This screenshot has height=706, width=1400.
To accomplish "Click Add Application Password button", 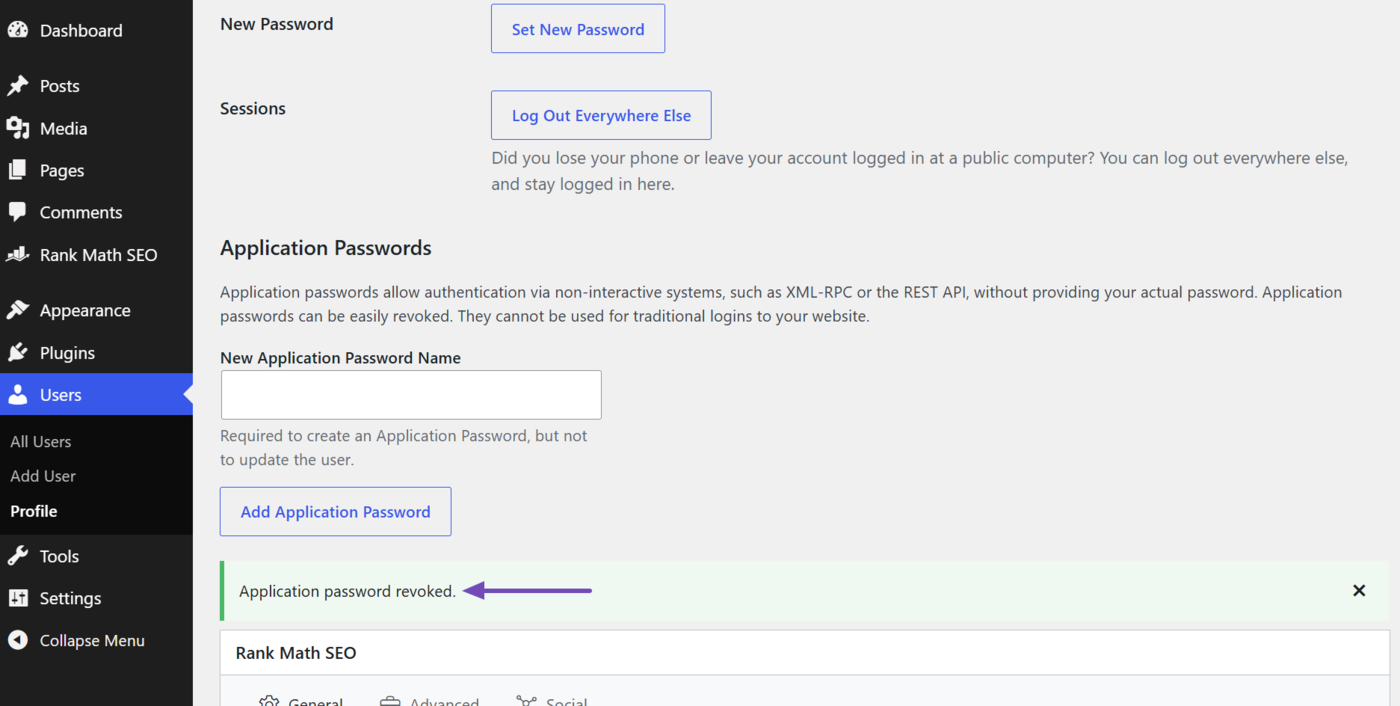I will coord(335,511).
